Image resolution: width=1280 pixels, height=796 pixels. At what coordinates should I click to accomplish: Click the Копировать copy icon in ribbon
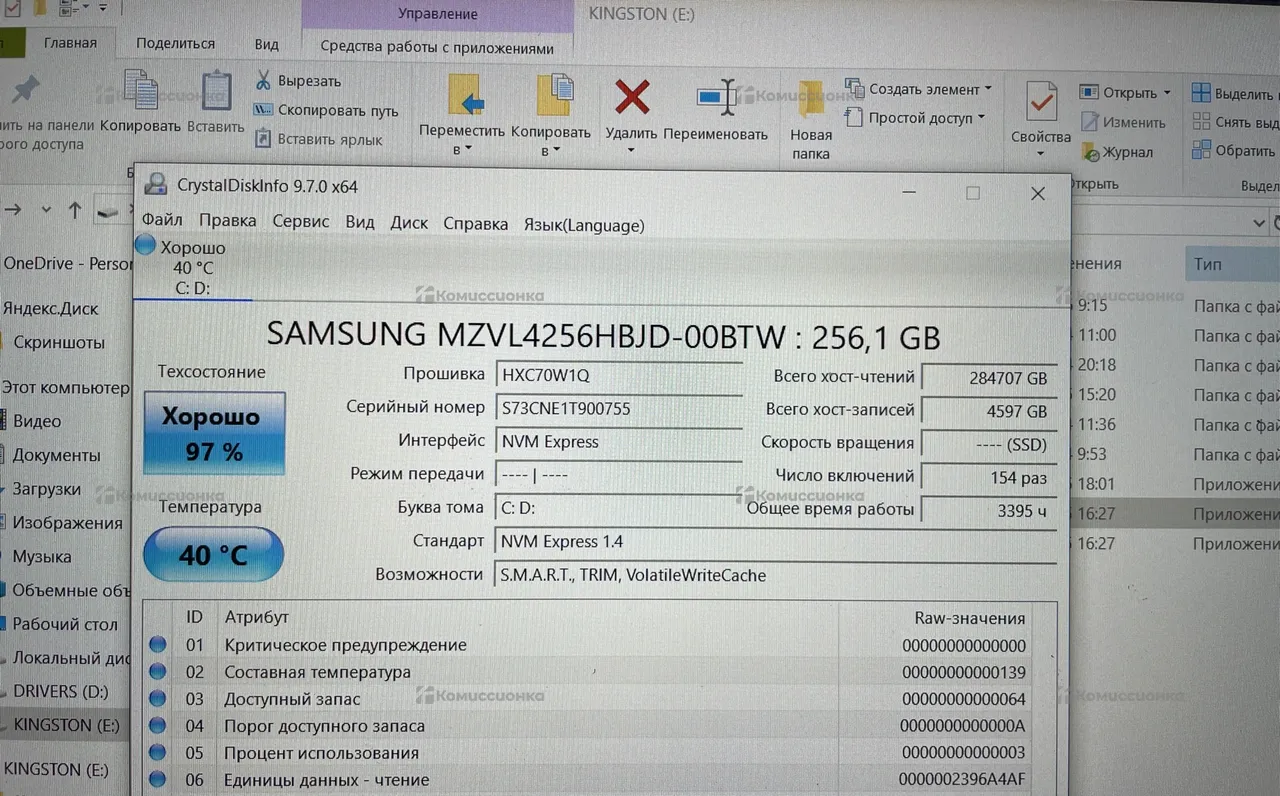(140, 93)
